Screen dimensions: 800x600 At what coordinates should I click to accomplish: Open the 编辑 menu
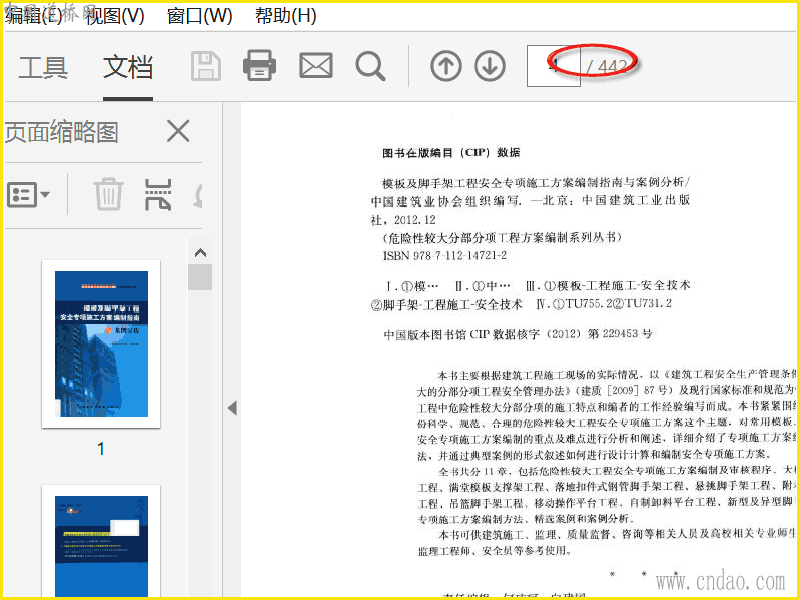(34, 16)
